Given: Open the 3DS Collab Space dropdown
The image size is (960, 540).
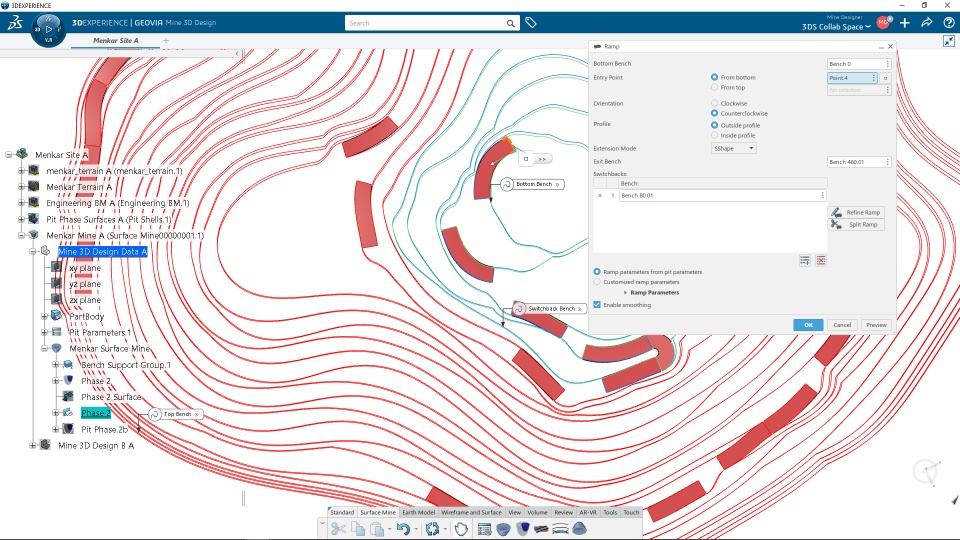Looking at the screenshot, I should pyautogui.click(x=836, y=26).
